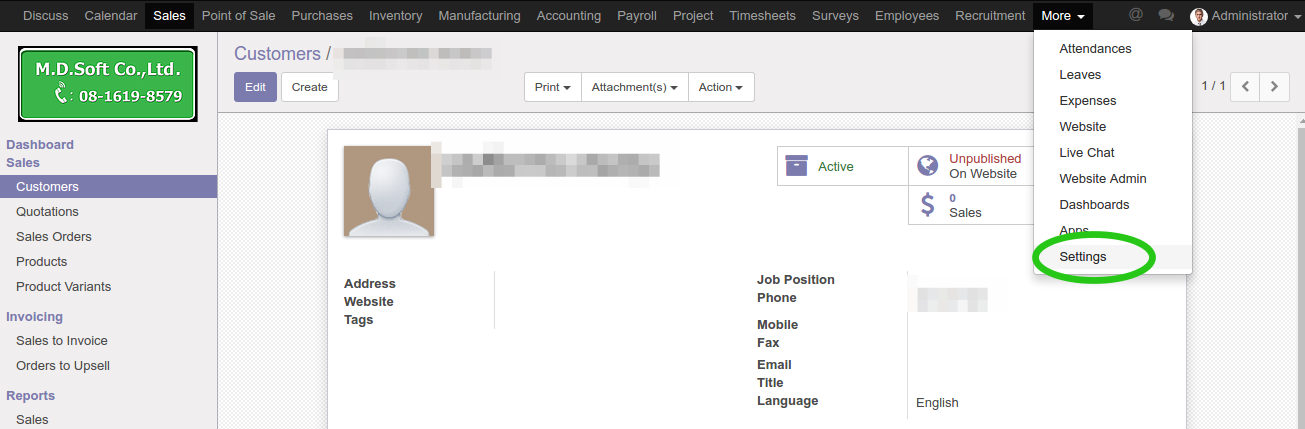
Task: Go to next record with right chevron
Action: (1274, 87)
